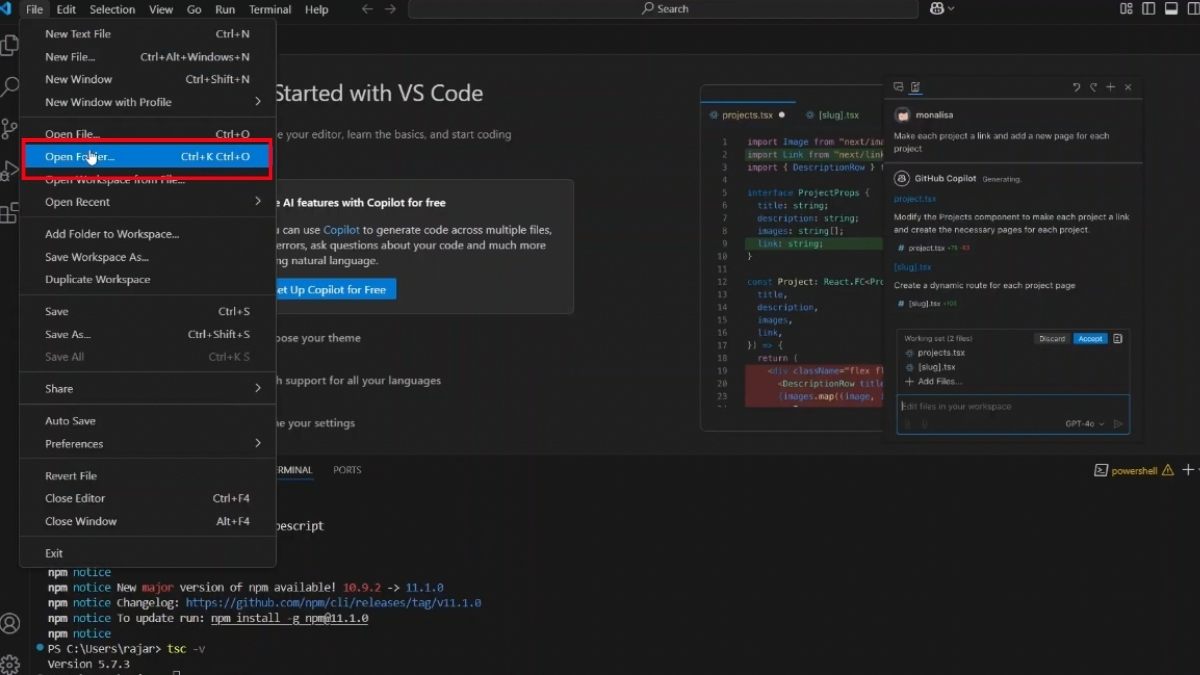Click the title bar Search box
This screenshot has width=1200, height=675.
(x=663, y=9)
